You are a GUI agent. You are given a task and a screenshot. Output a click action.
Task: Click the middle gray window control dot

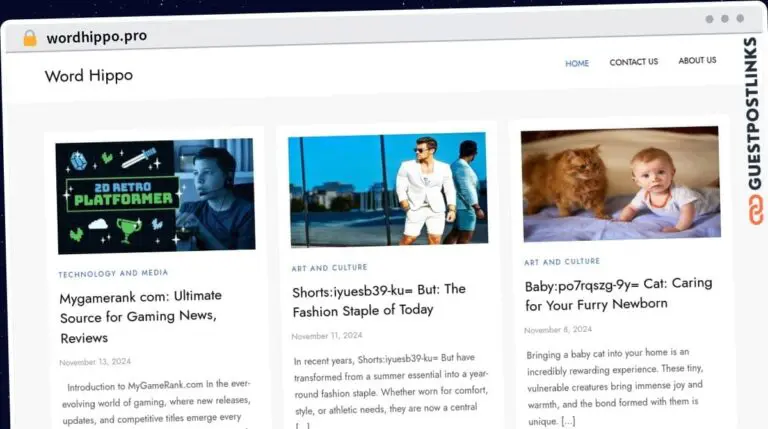tap(725, 19)
